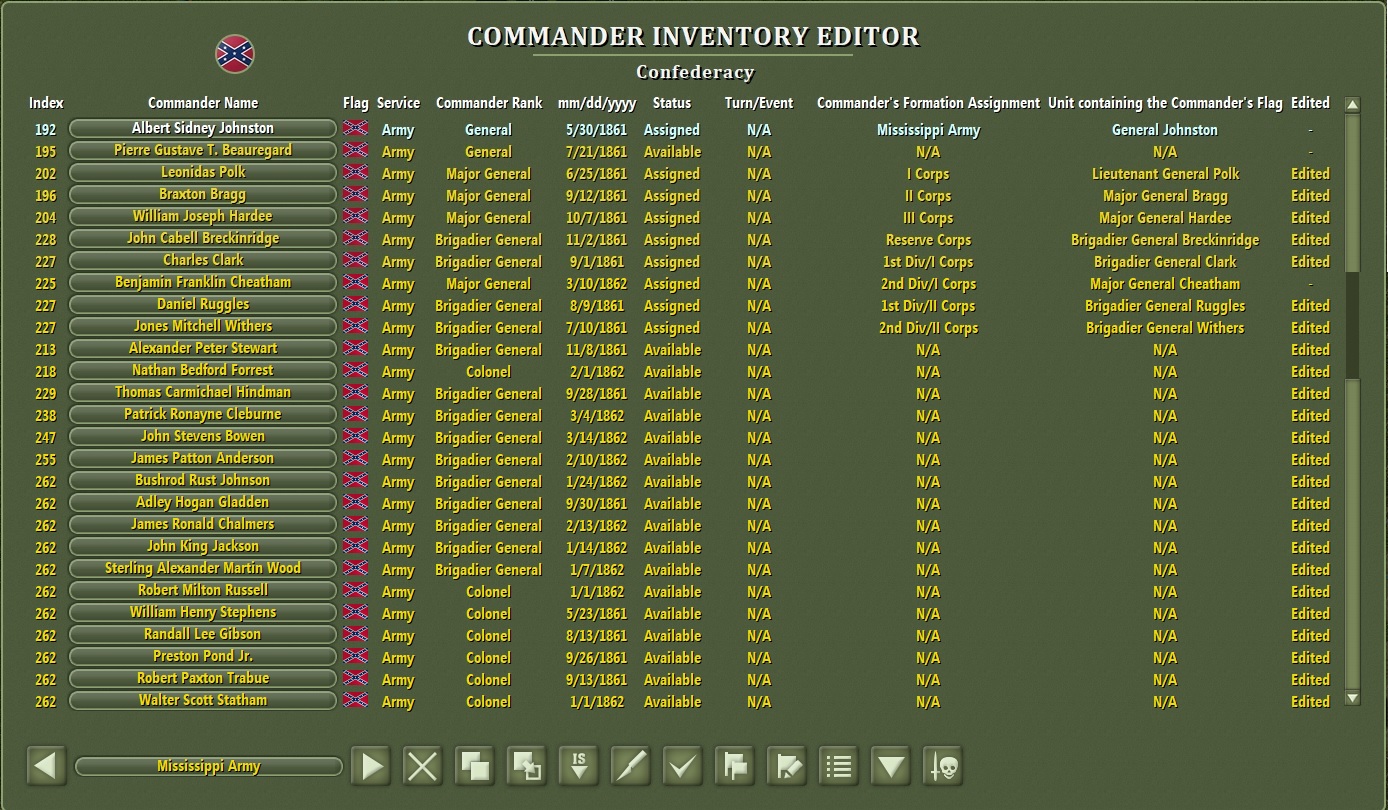Click the scrollbar up arrow
Screen dimensions: 1388x810
[1352, 104]
